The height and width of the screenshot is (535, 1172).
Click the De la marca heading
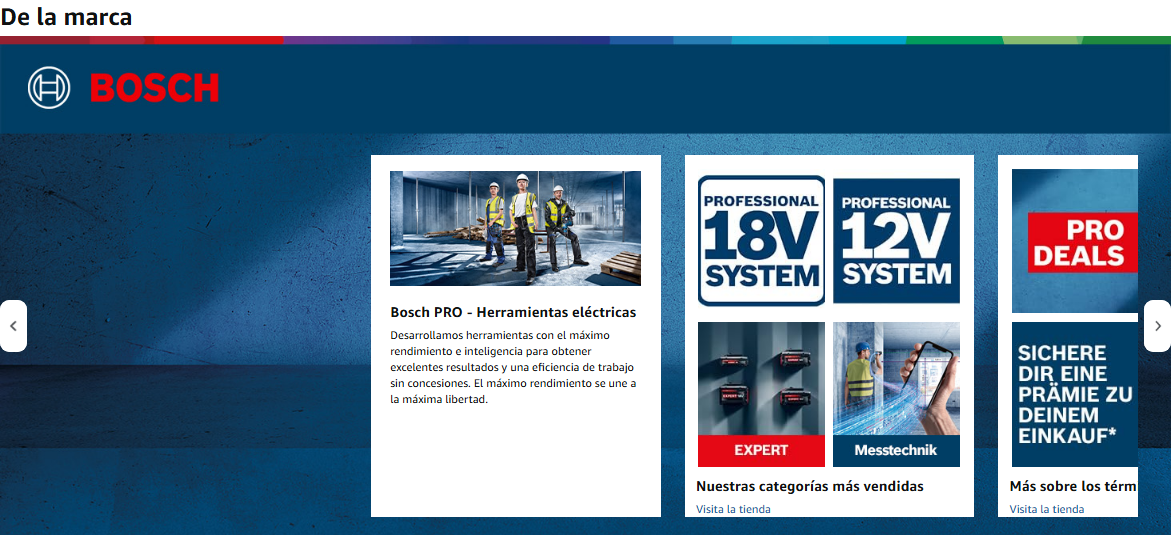[x=66, y=17]
